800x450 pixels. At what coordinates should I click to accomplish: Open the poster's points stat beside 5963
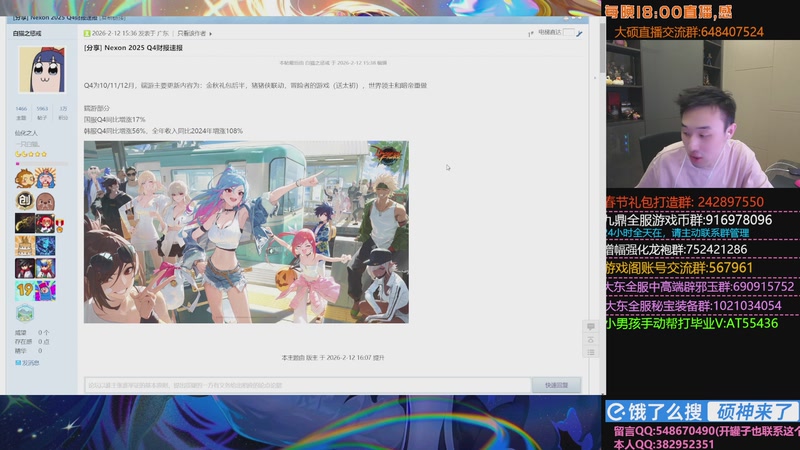click(x=63, y=109)
